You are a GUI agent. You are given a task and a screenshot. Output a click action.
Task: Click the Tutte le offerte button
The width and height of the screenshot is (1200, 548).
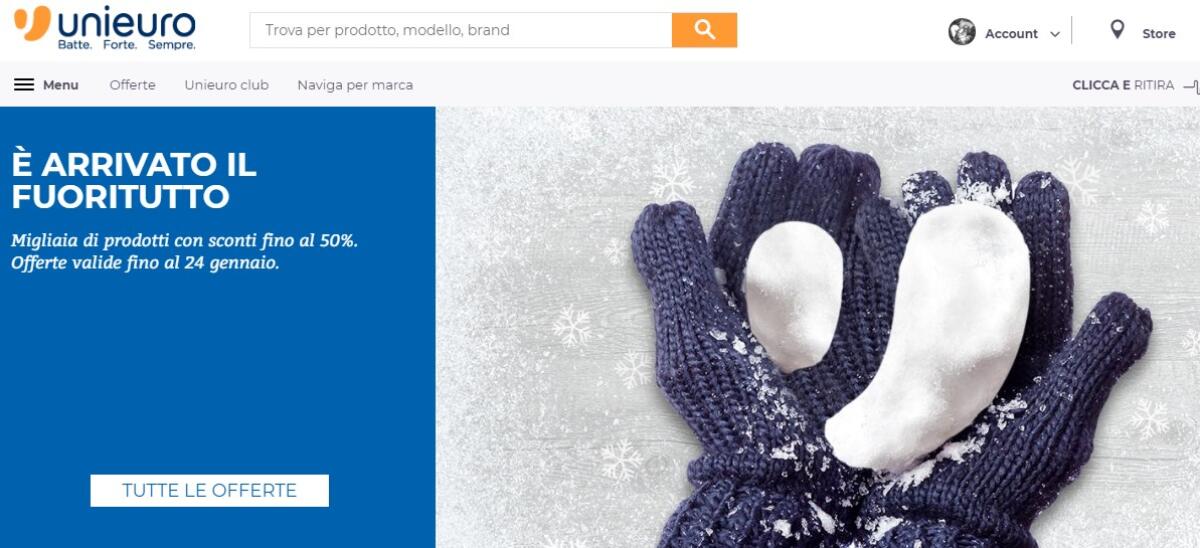tap(209, 490)
